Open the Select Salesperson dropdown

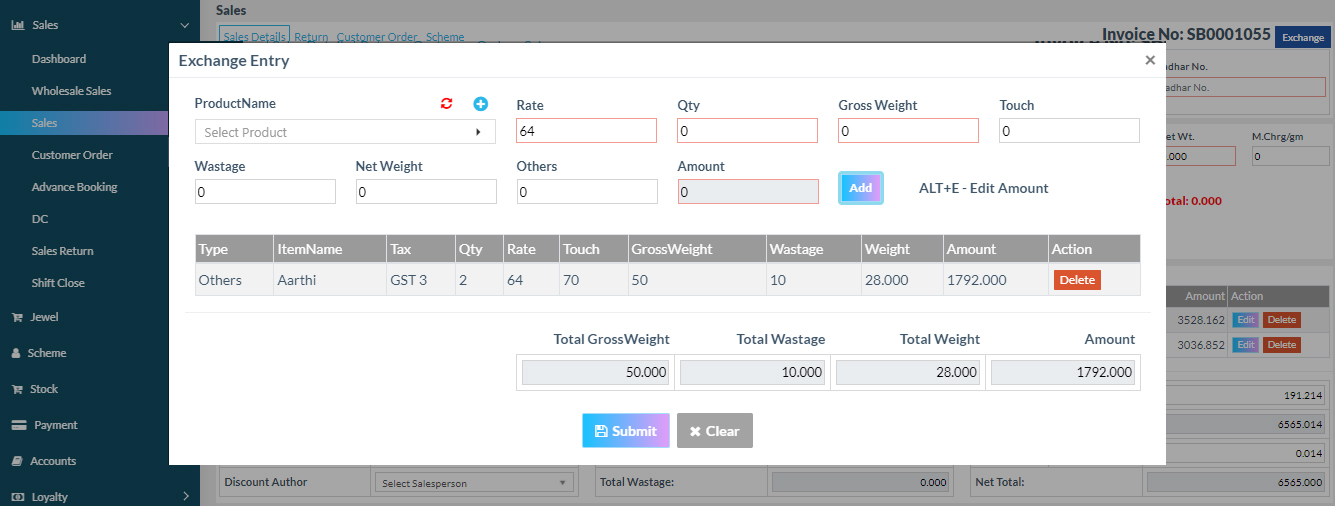point(474,483)
